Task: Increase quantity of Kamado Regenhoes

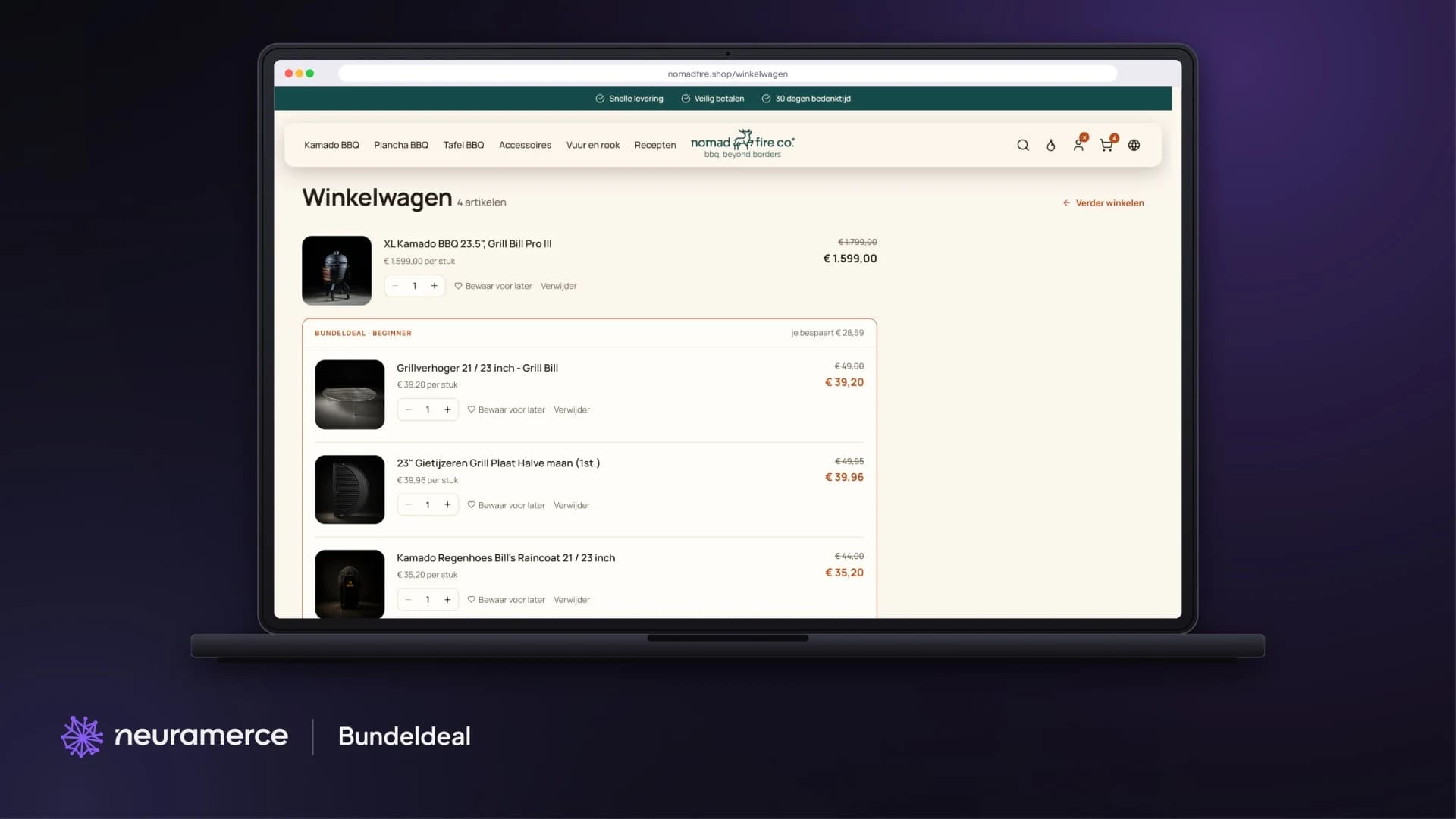Action: (x=447, y=600)
